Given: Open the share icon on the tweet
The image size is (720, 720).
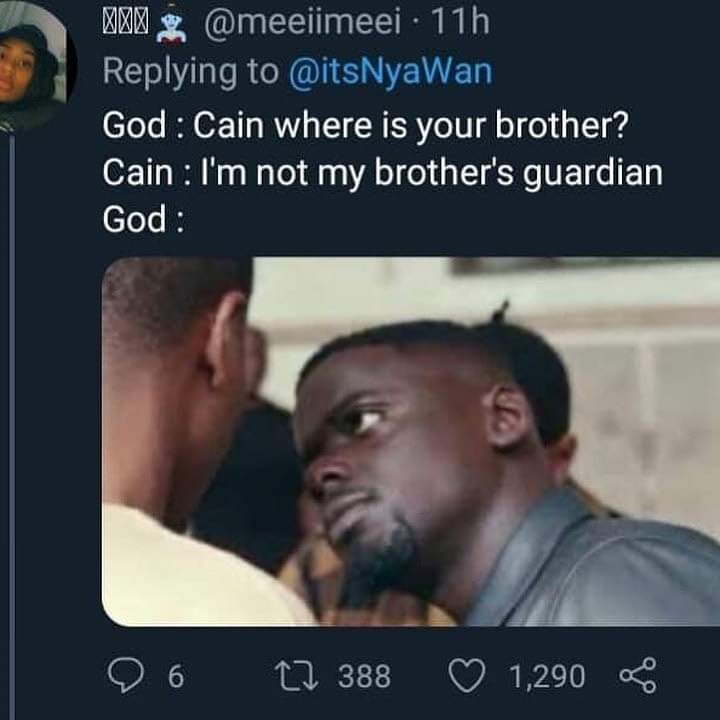Looking at the screenshot, I should pyautogui.click(x=638, y=675).
